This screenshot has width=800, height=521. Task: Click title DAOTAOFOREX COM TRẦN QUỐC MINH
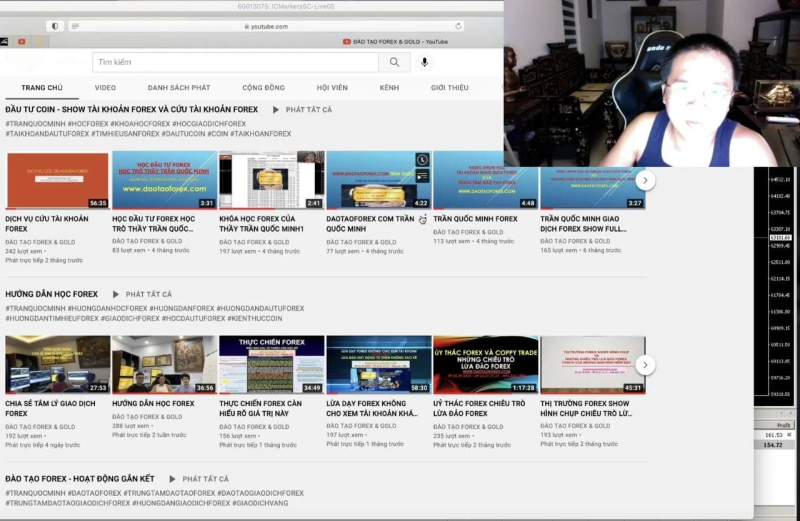370,224
